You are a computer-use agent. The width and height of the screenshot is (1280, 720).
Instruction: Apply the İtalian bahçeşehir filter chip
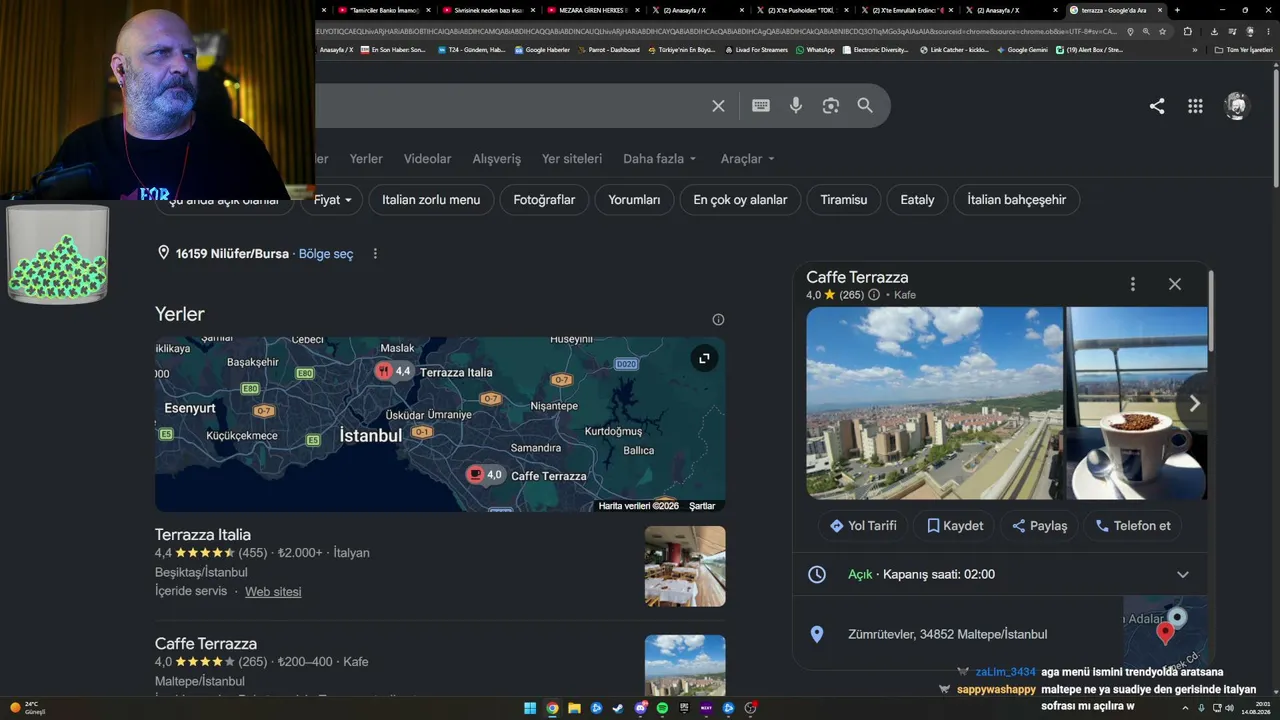tap(1016, 200)
